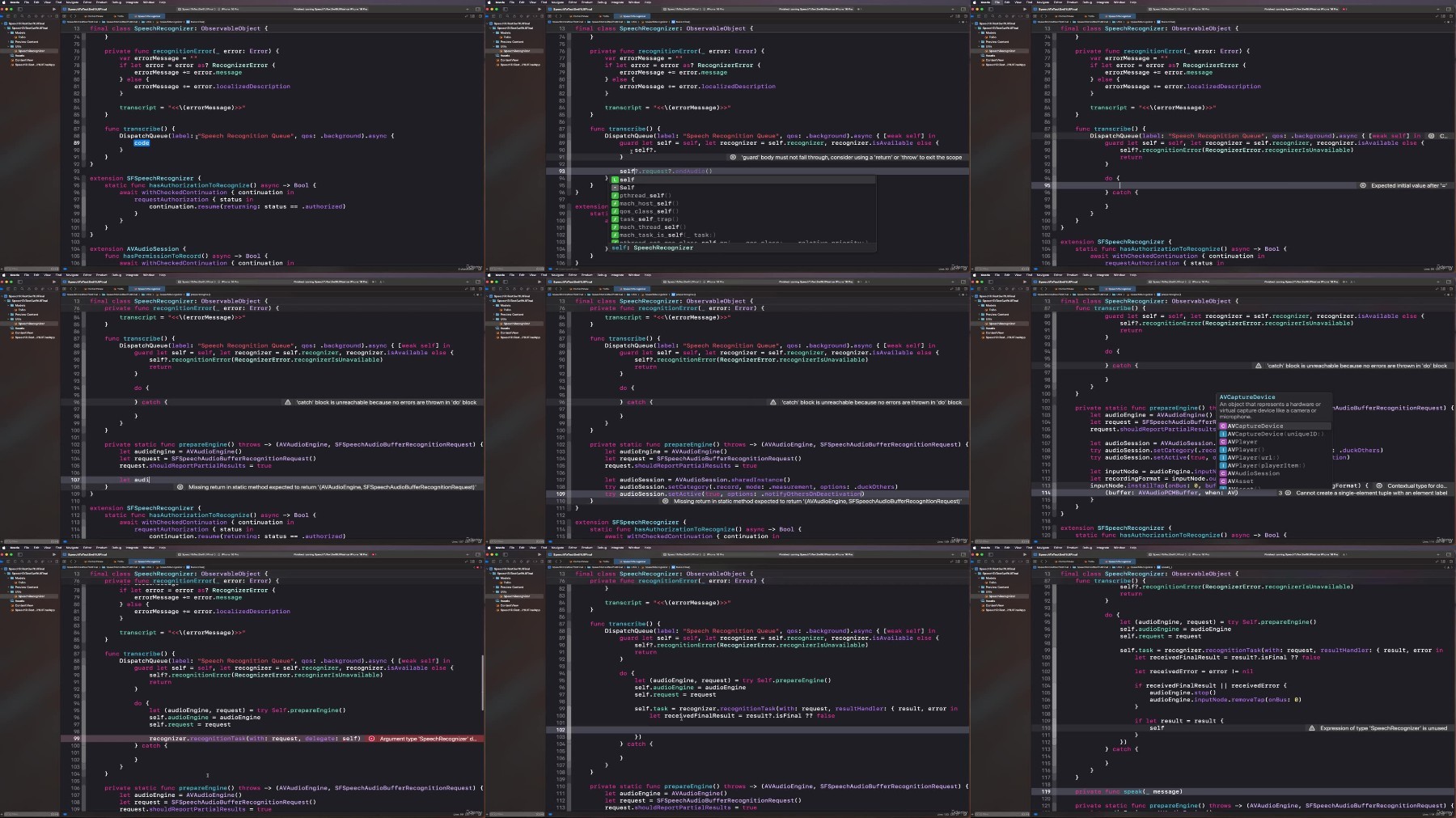Open the "Expected initial value after '='" error
This screenshot has width=1456, height=818.
[x=1409, y=185]
